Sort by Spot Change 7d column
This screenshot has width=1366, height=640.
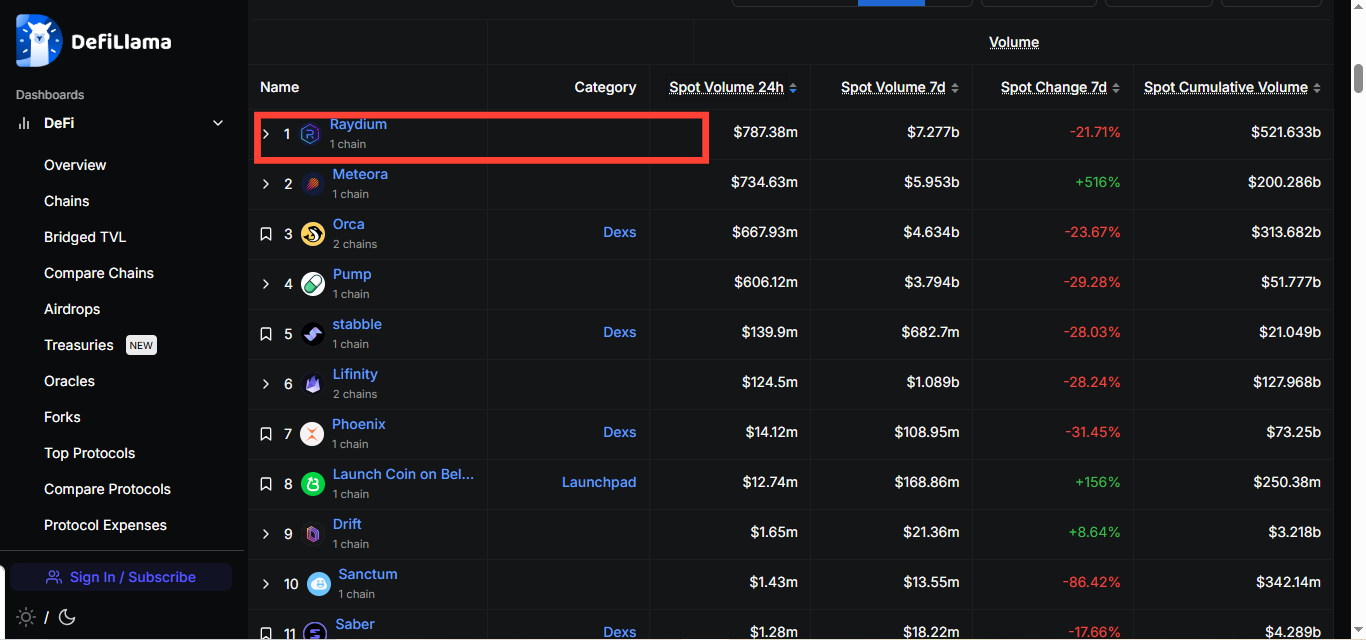click(1061, 87)
